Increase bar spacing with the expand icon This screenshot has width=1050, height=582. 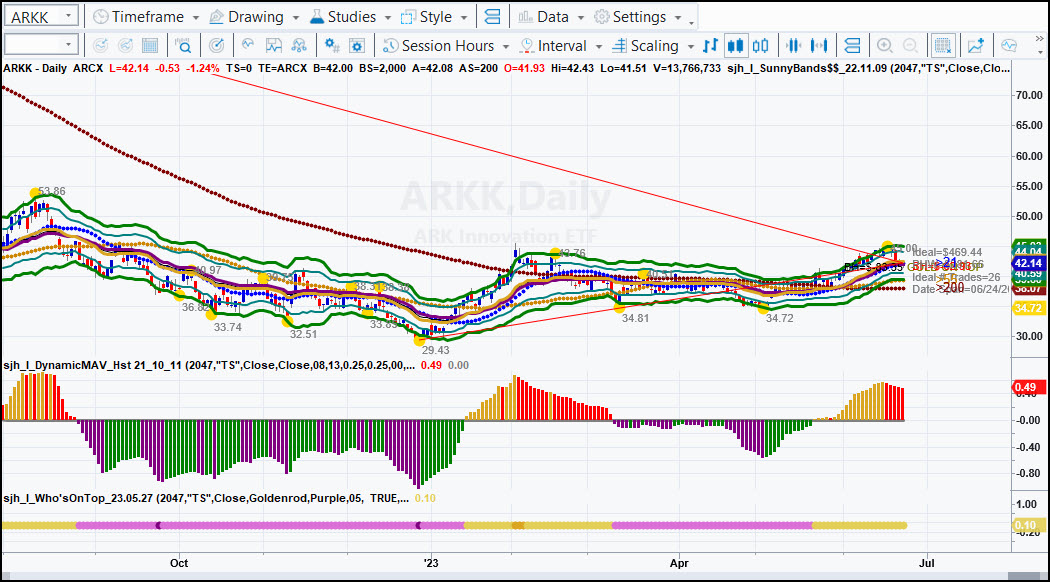[819, 46]
